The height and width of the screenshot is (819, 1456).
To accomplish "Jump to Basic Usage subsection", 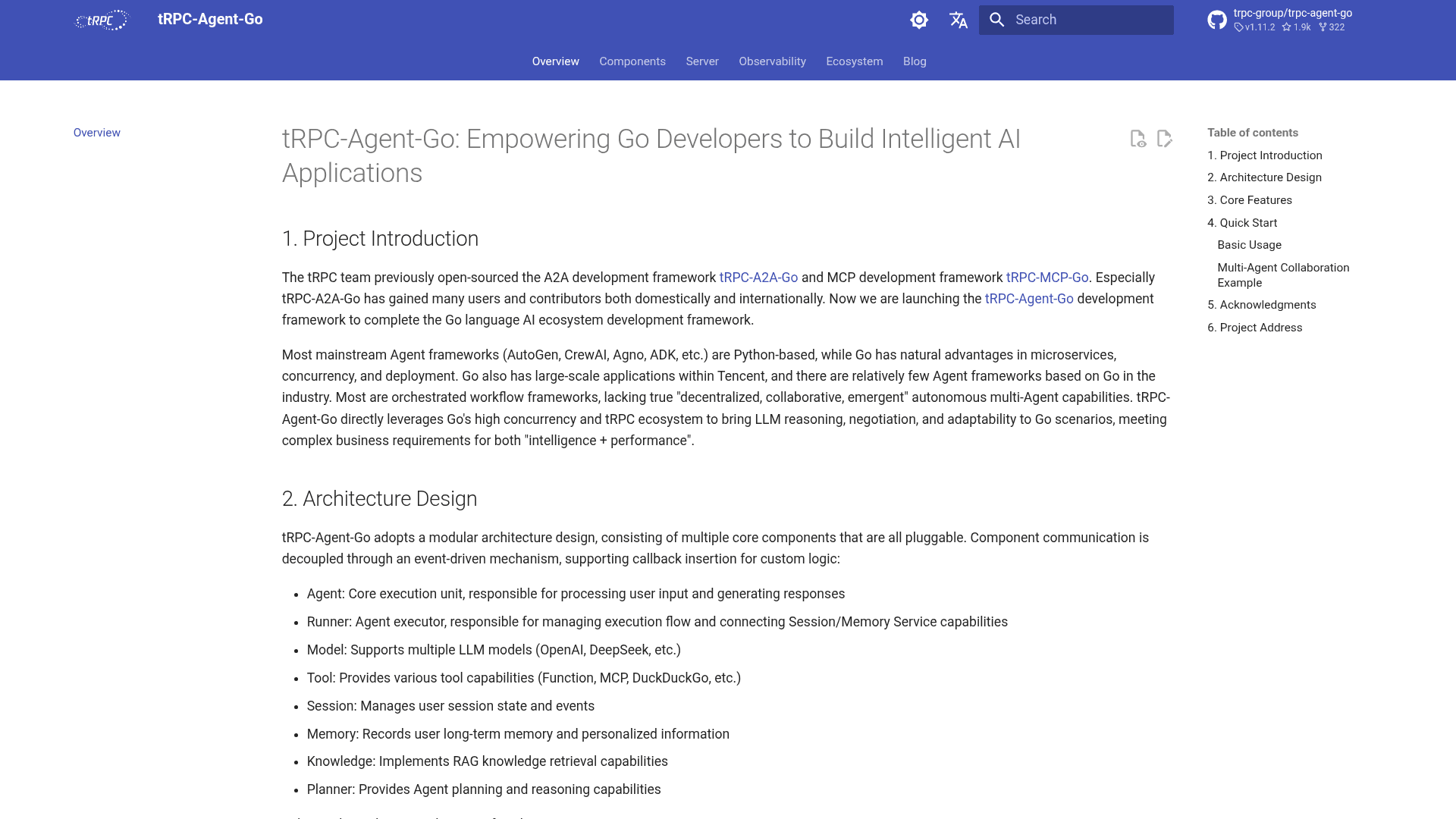I will (x=1249, y=245).
